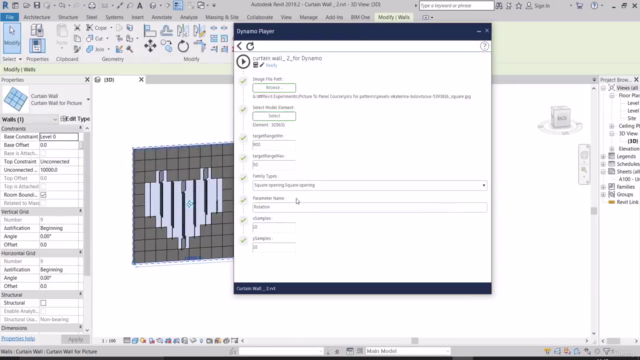Switch to the Annotate ribbon tab
Viewport: 640px width, 360px height.
coord(162,17)
